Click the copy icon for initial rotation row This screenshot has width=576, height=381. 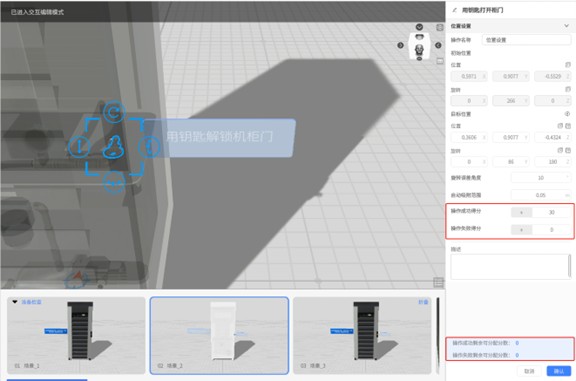[x=568, y=89]
